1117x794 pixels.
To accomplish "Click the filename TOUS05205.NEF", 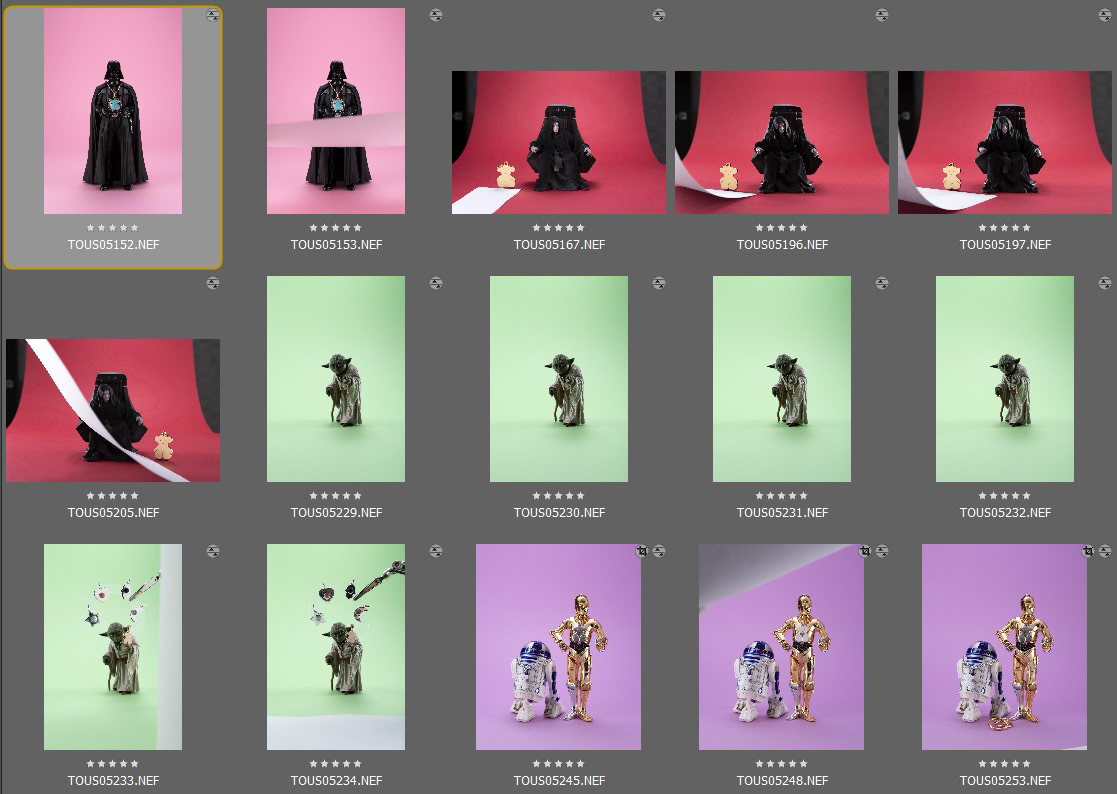I will pos(113,512).
